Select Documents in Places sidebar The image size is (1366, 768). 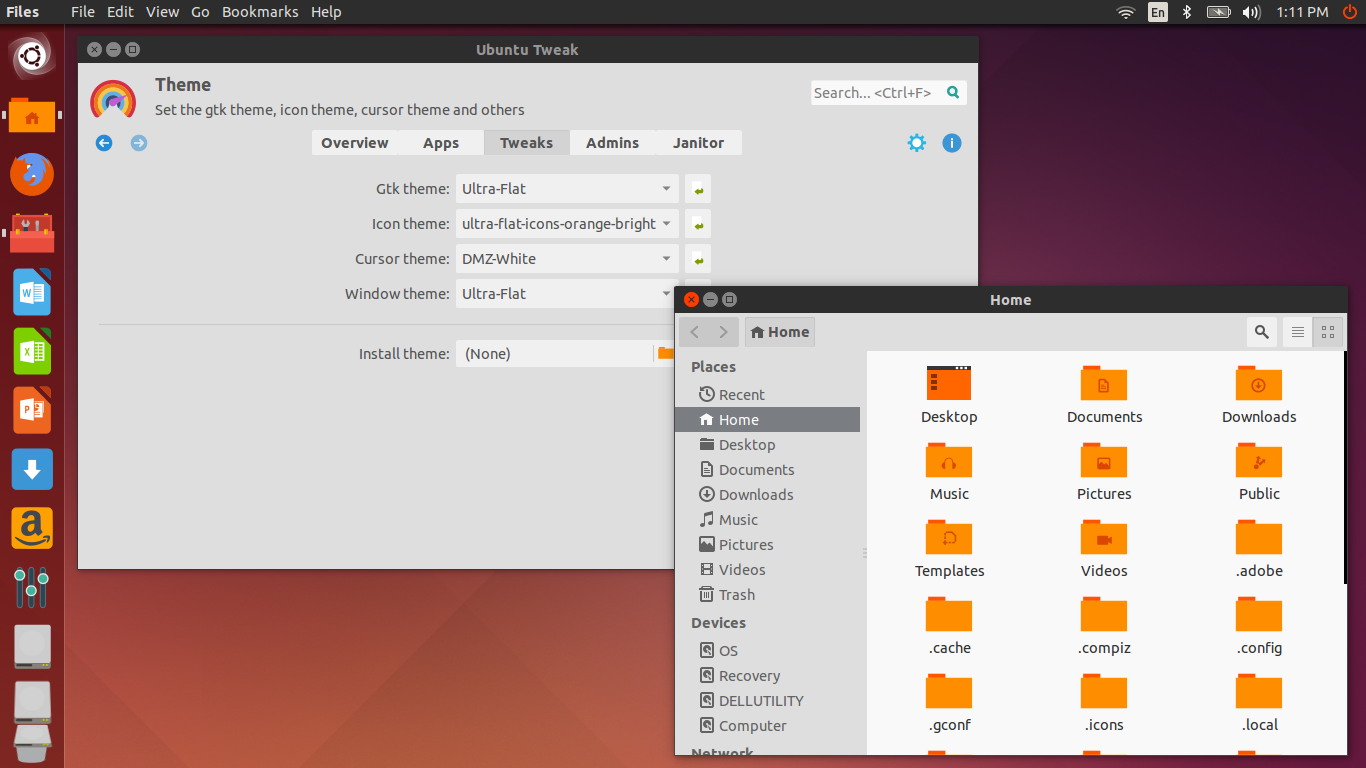(767, 470)
